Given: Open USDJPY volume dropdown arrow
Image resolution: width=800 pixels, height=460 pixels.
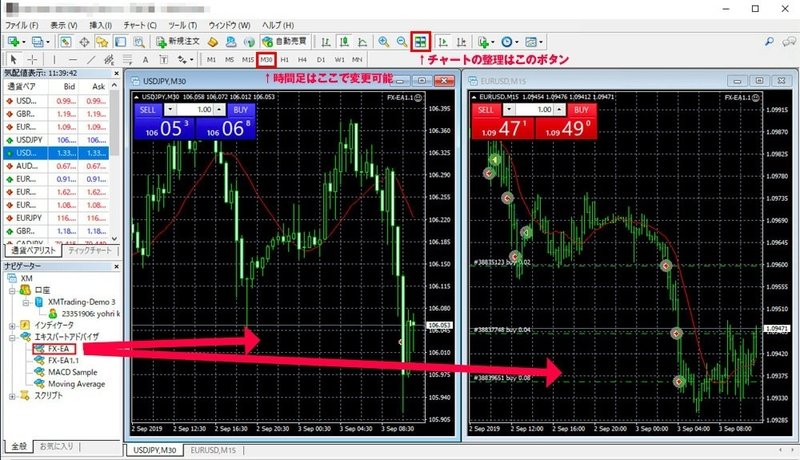Looking at the screenshot, I should click(170, 110).
